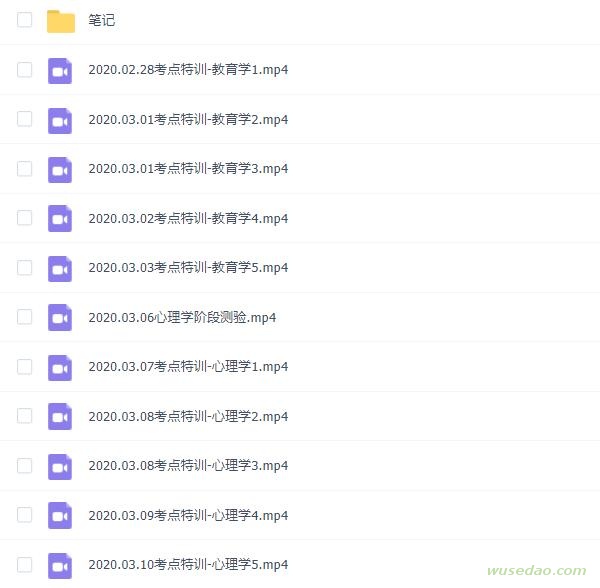Tick checkbox for 2020.03.08 心理学2.mp4

click(24, 416)
